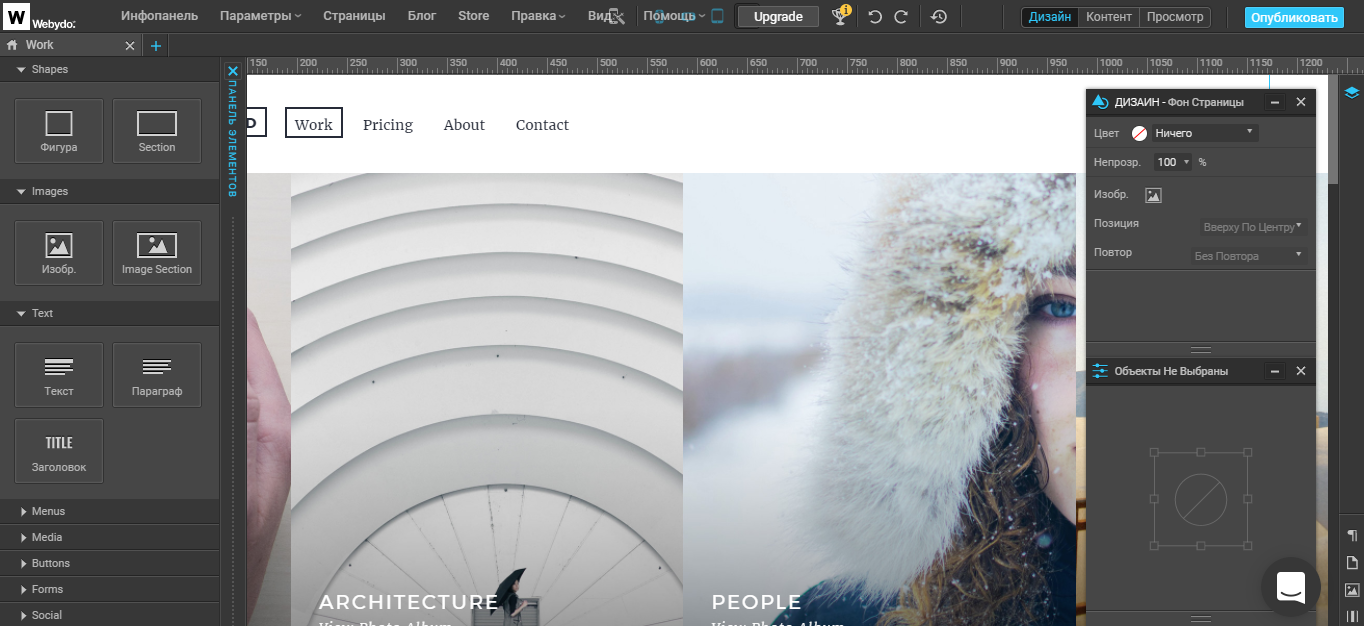
Task: Open the Блог menu
Action: pyautogui.click(x=422, y=16)
